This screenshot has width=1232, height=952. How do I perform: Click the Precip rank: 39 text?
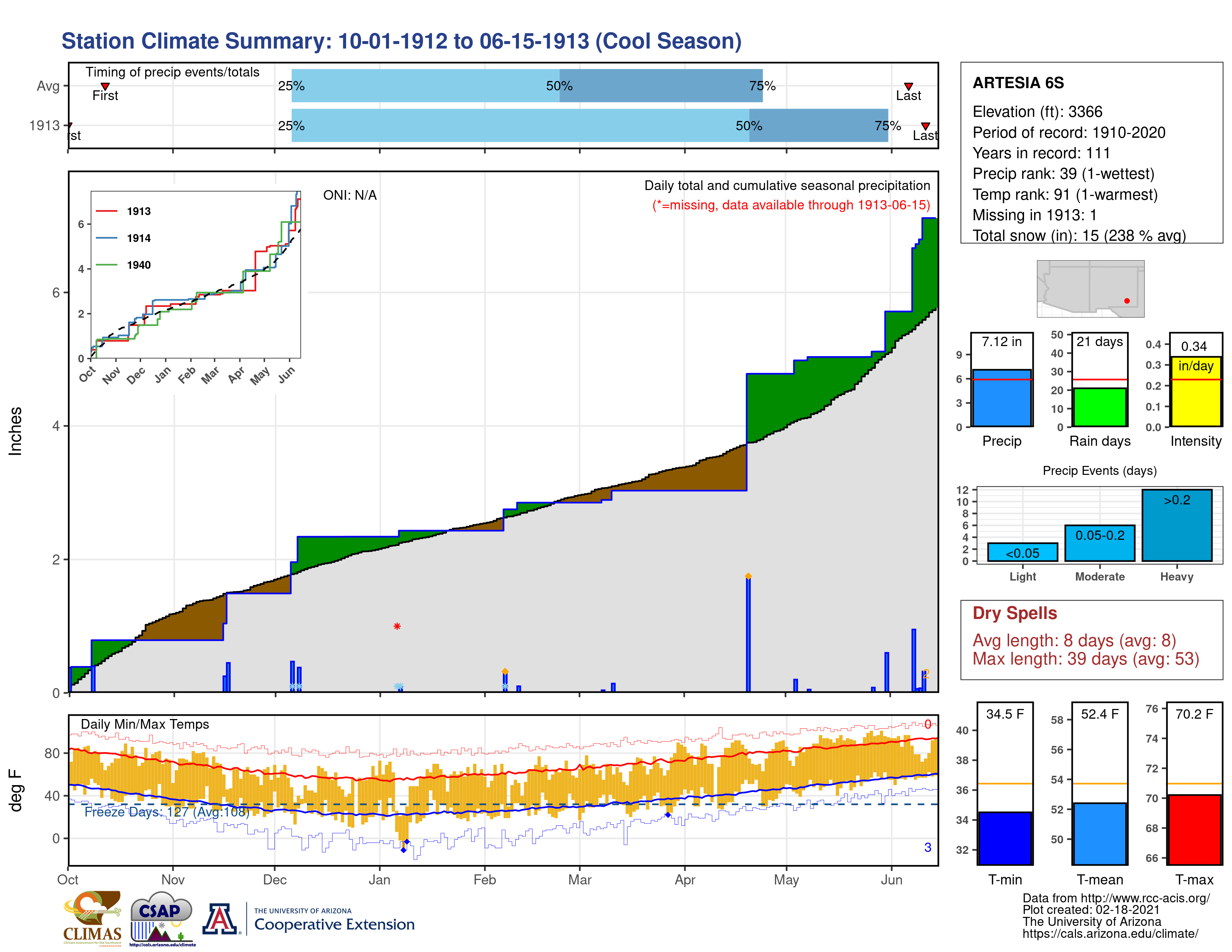[x=1063, y=174]
